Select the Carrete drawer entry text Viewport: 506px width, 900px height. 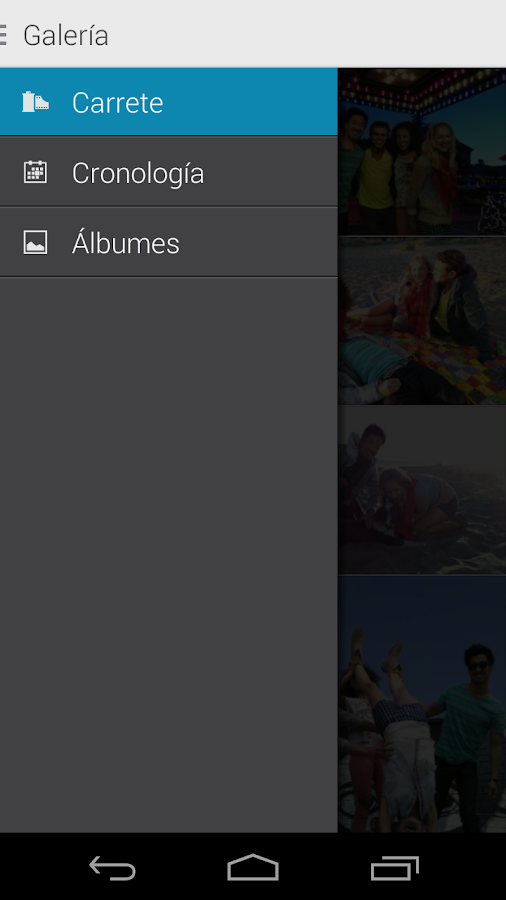click(x=118, y=103)
